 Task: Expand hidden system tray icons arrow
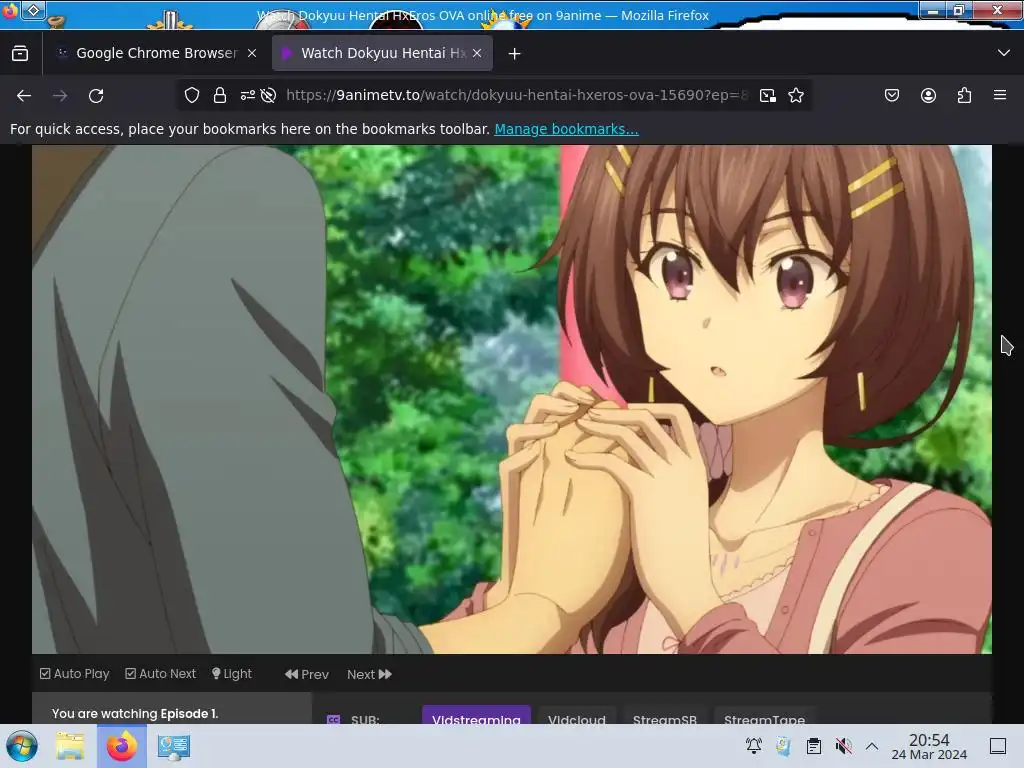pos(872,746)
